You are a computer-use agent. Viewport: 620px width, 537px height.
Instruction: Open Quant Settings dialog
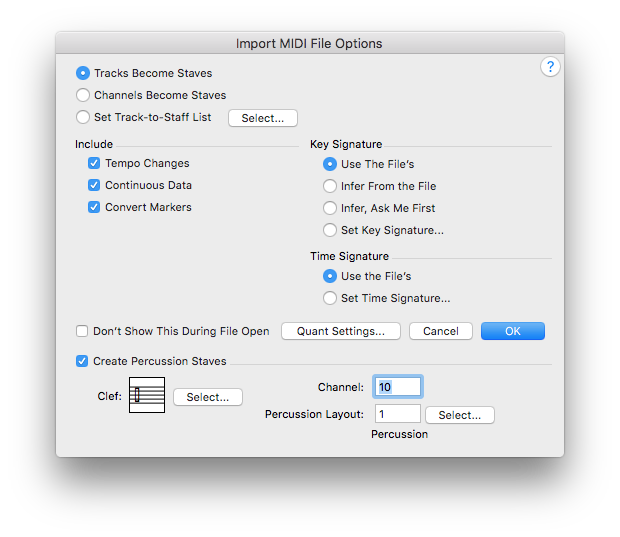coord(340,331)
